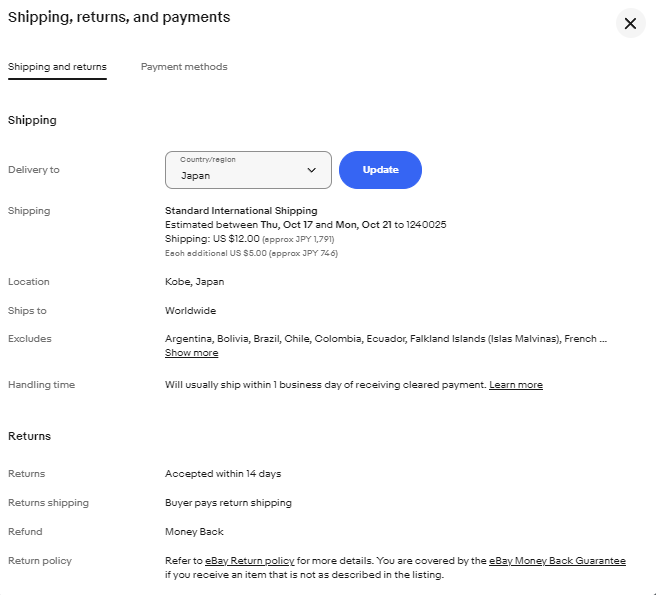Click the Returns section heading

29,436
